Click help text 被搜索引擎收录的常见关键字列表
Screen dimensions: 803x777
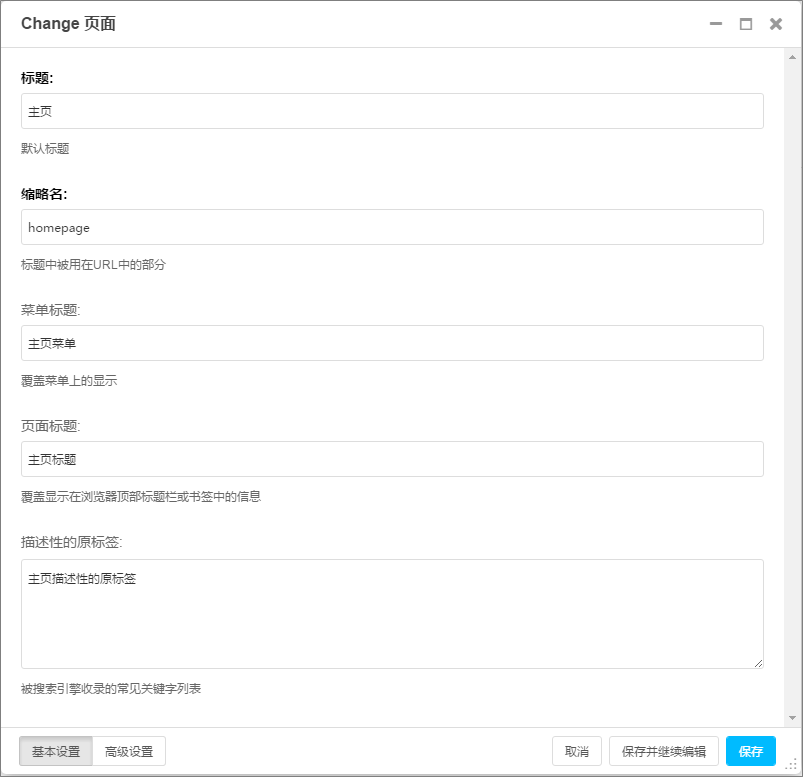click(111, 689)
